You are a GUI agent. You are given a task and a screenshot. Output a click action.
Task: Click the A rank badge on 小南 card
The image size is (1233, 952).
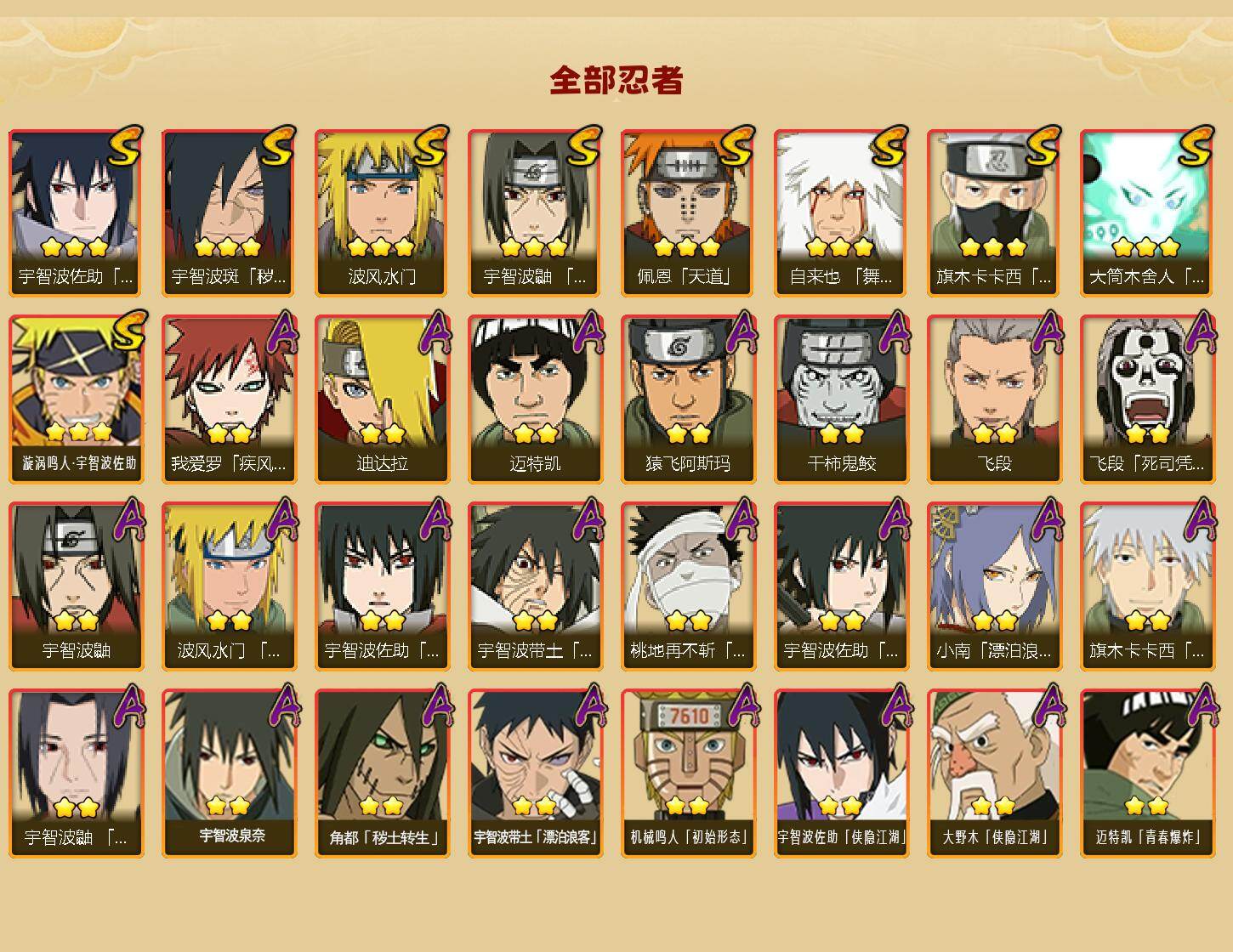point(1044,519)
